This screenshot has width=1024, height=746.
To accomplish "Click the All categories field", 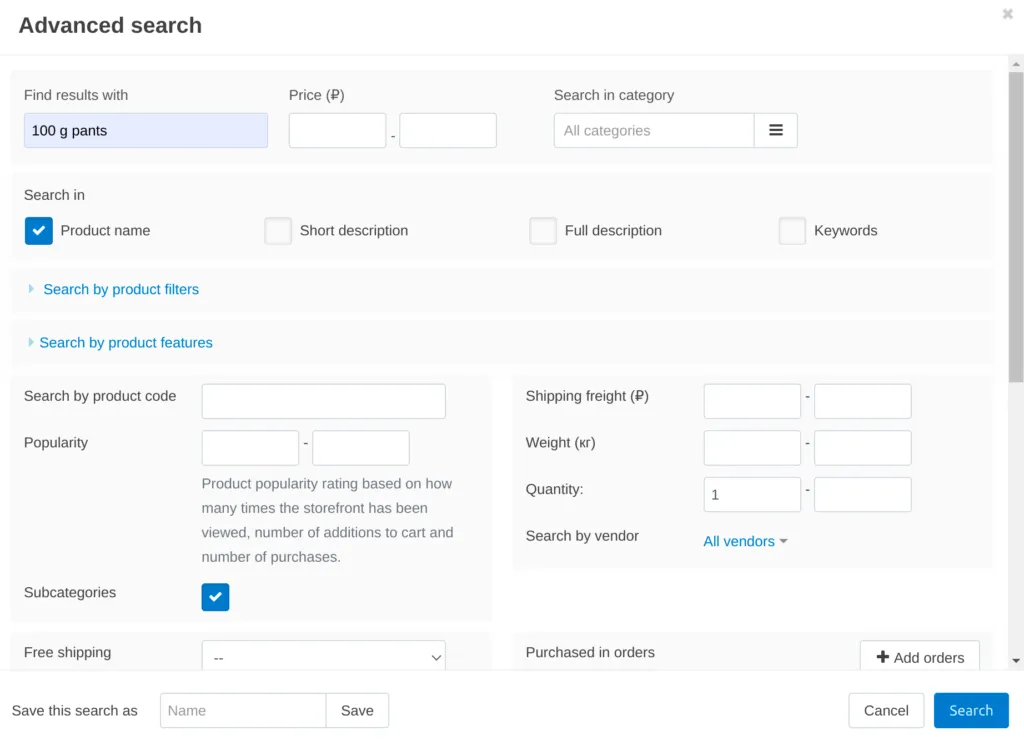I will 654,130.
